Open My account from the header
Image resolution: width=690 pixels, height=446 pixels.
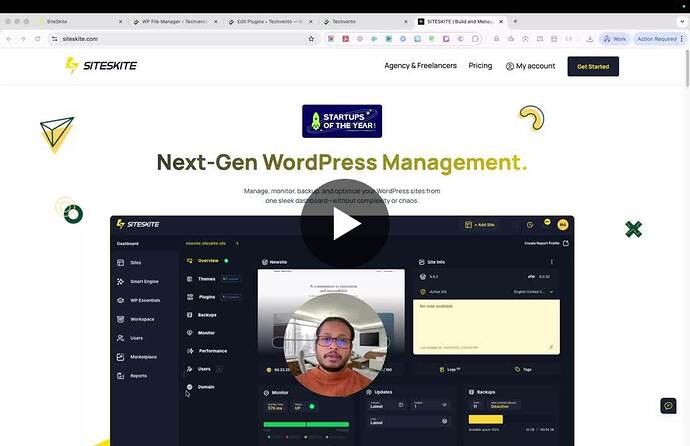pos(530,66)
